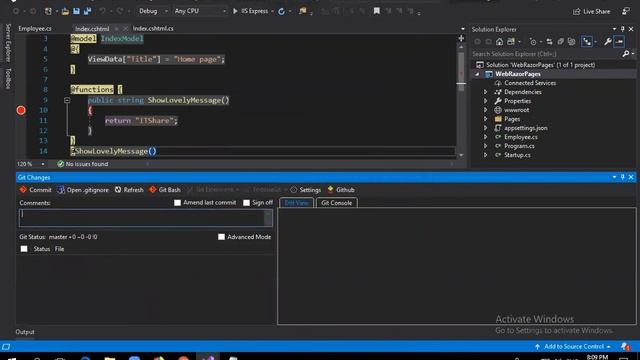This screenshot has height=360, width=640.
Task: Click the Switch Views icon in Solution Explorer
Action: [x=511, y=42]
